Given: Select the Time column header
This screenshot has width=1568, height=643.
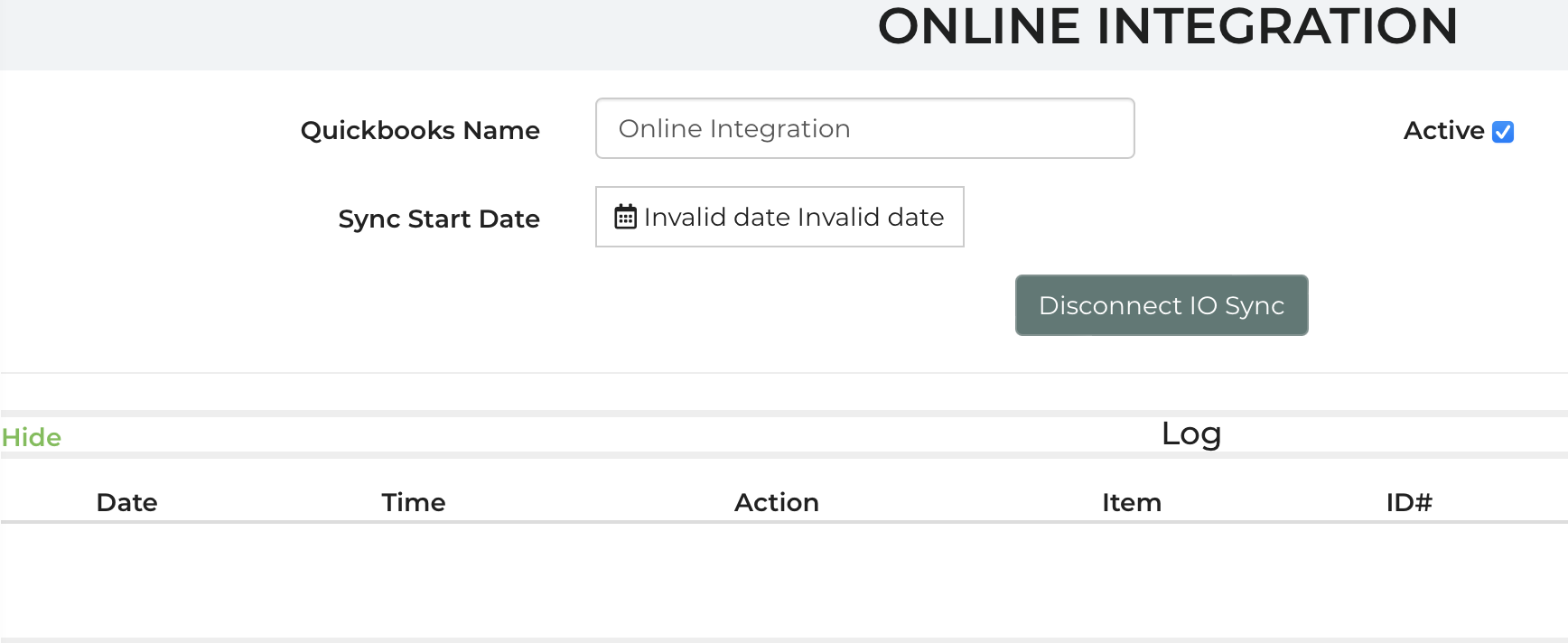Looking at the screenshot, I should click(x=413, y=502).
